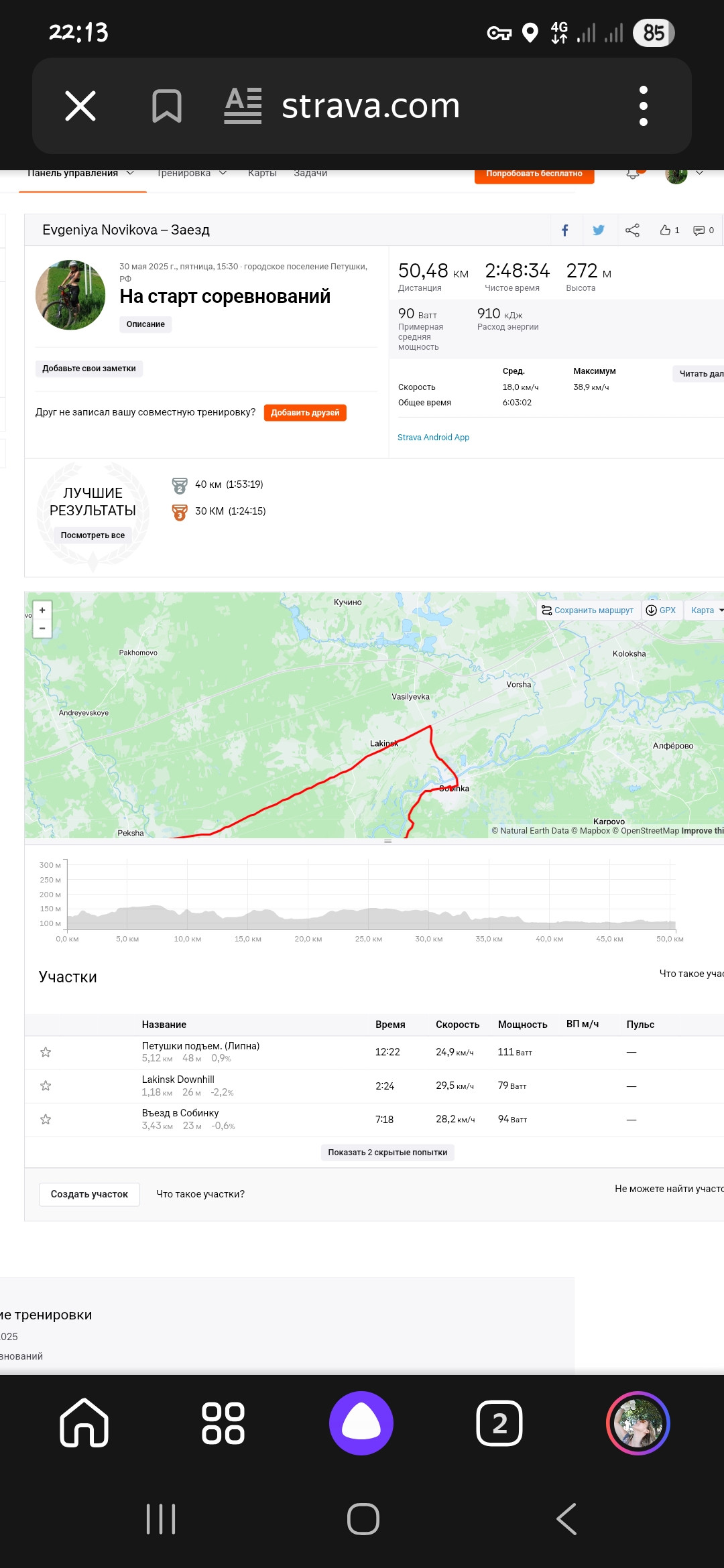Viewport: 724px width, 1568px height.
Task: Zoom in on the route map
Action: 42,610
